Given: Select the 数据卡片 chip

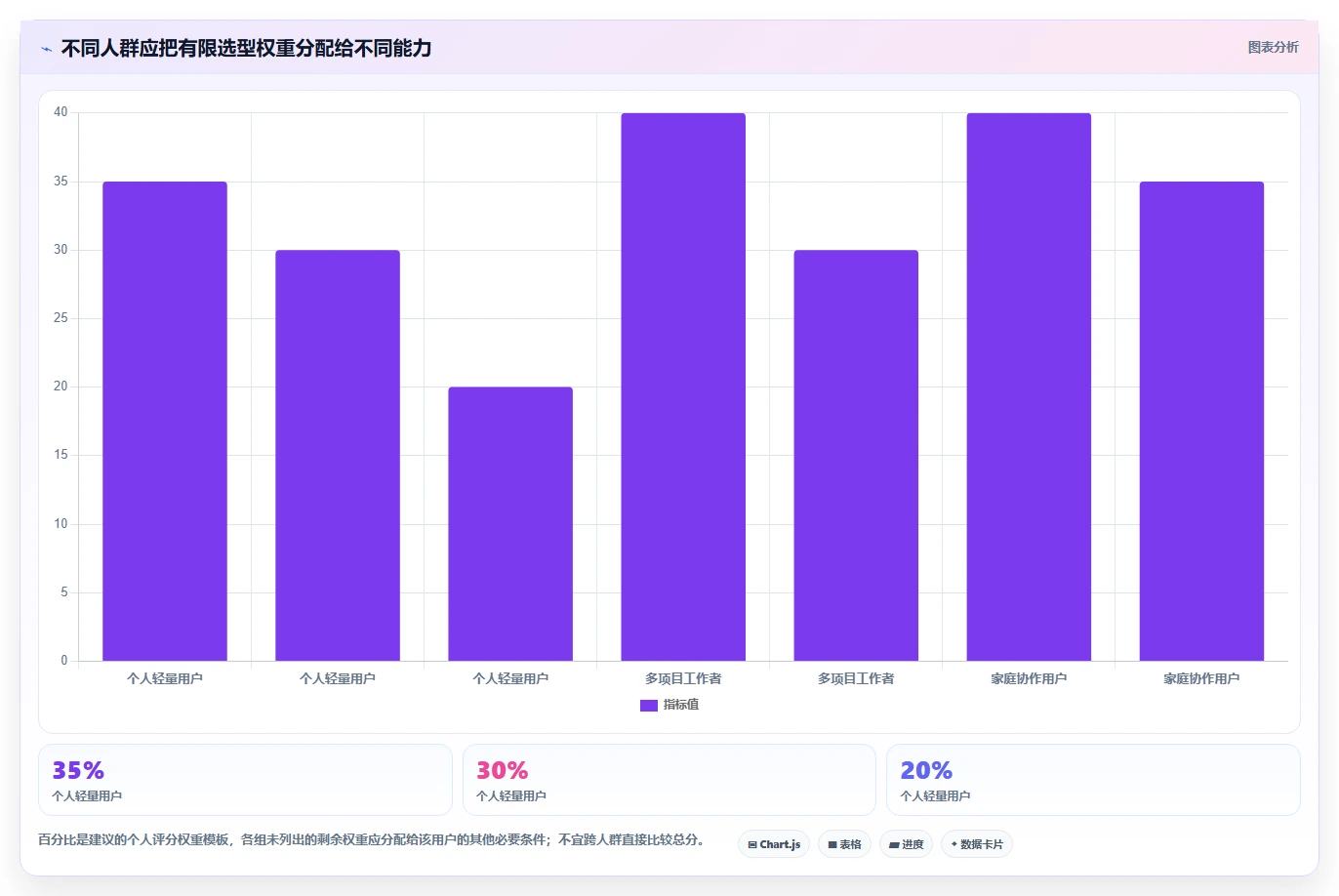Looking at the screenshot, I should [x=976, y=844].
